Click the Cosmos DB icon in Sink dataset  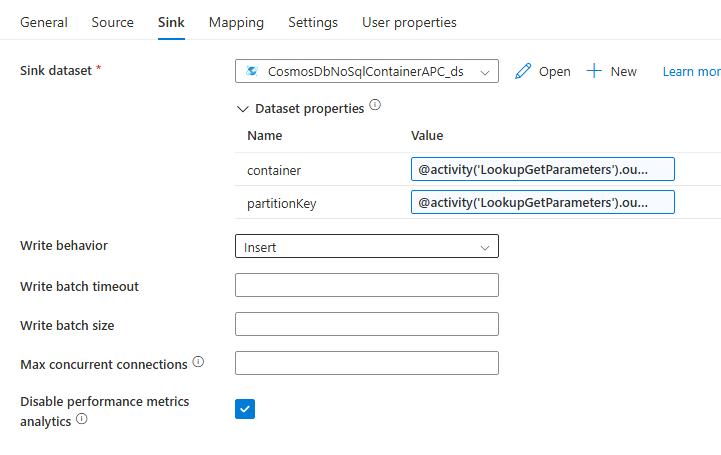point(251,71)
